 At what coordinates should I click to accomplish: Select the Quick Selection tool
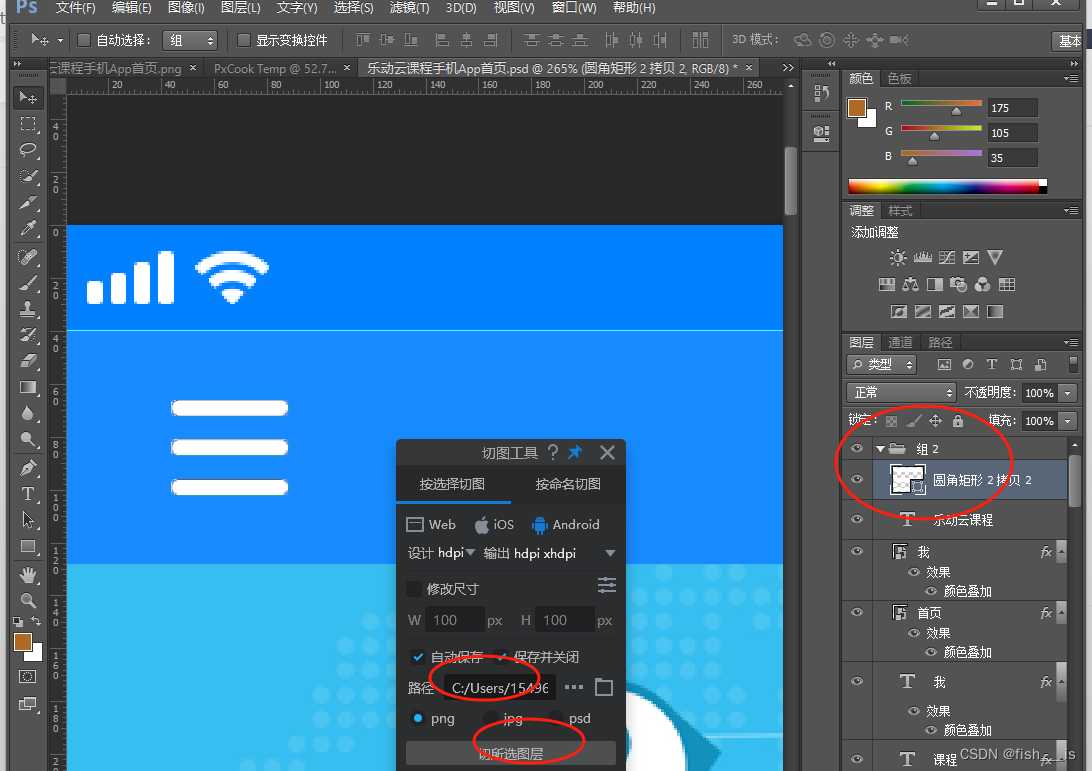point(28,176)
